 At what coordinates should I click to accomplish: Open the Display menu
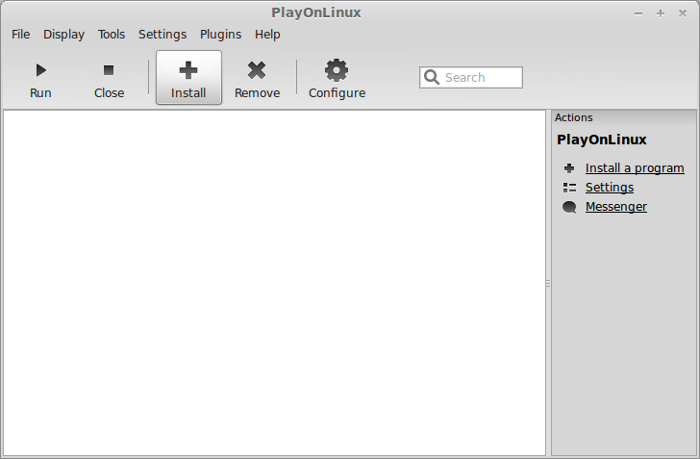click(x=64, y=34)
